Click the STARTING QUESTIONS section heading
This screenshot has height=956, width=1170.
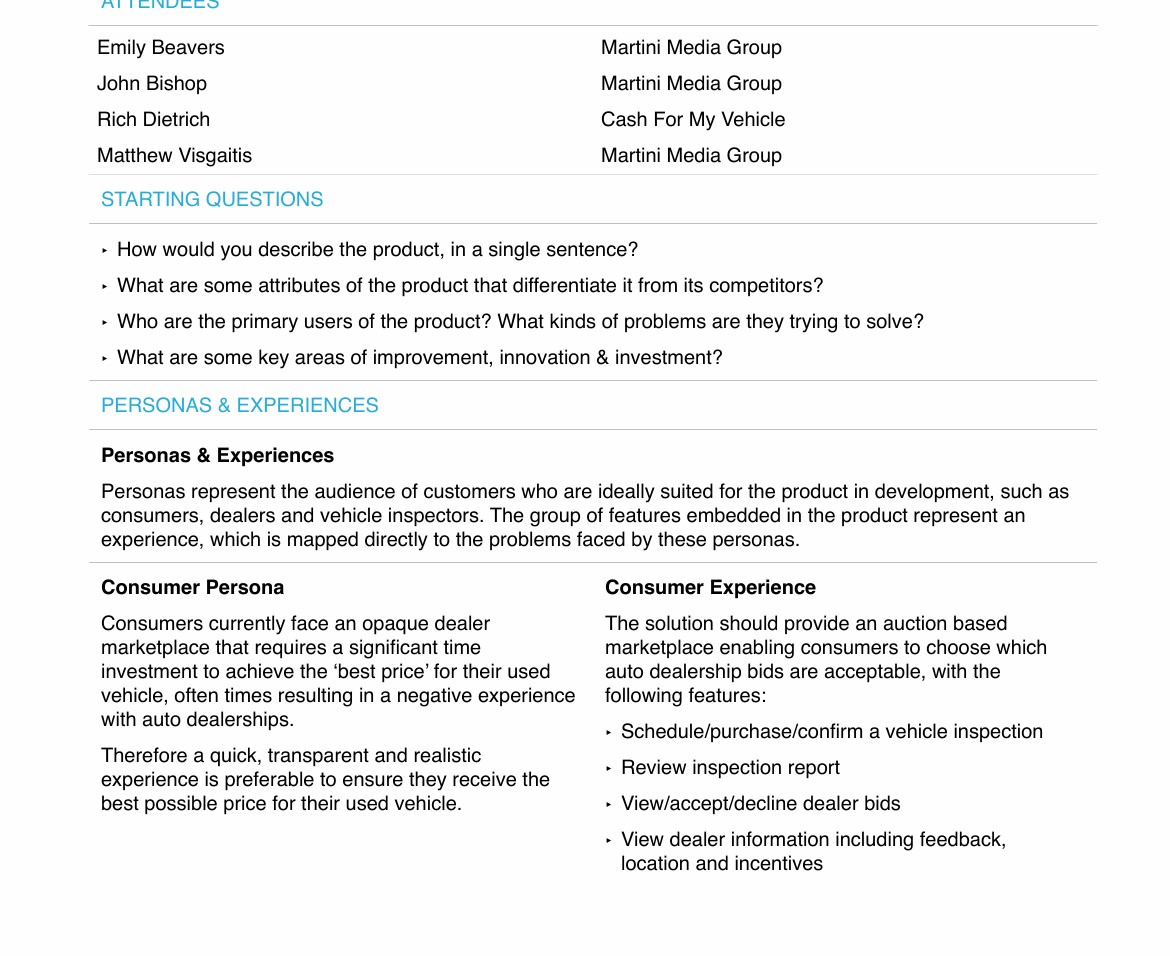212,199
